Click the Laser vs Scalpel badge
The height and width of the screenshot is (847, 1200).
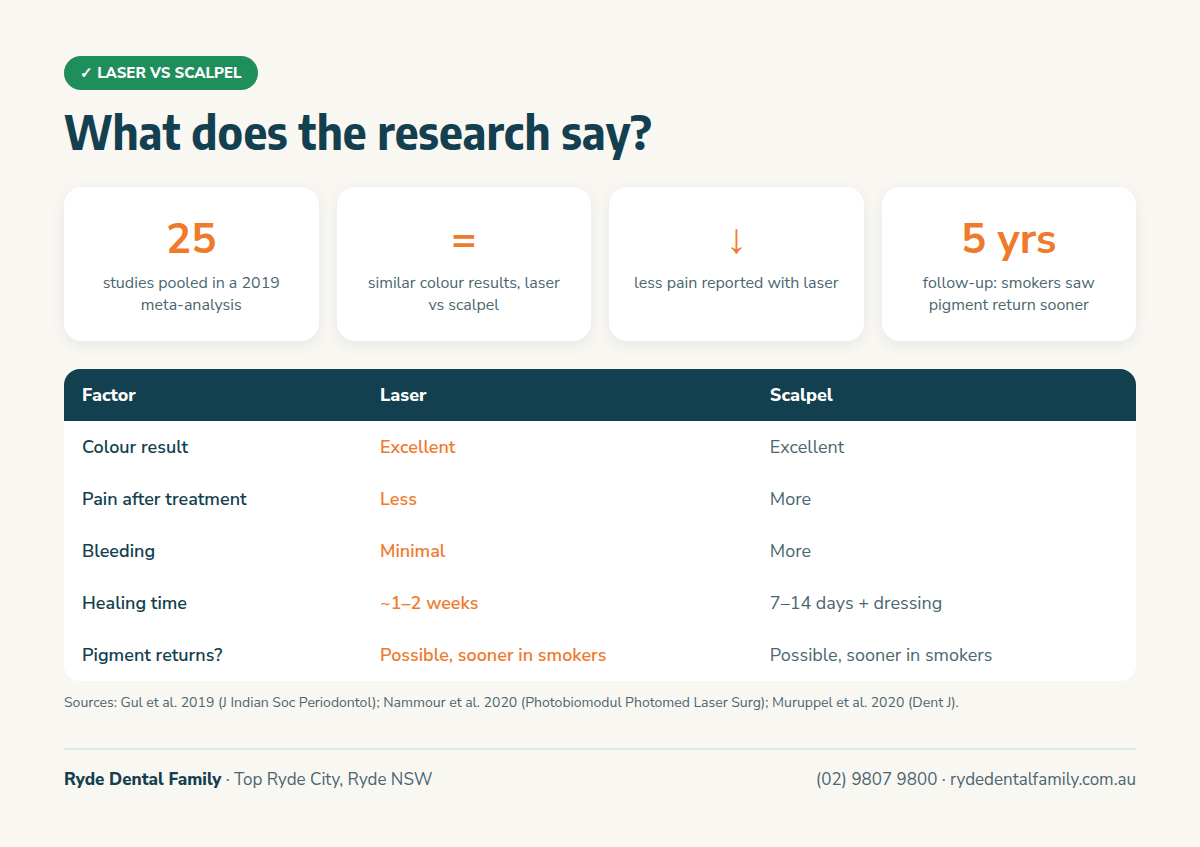tap(161, 73)
